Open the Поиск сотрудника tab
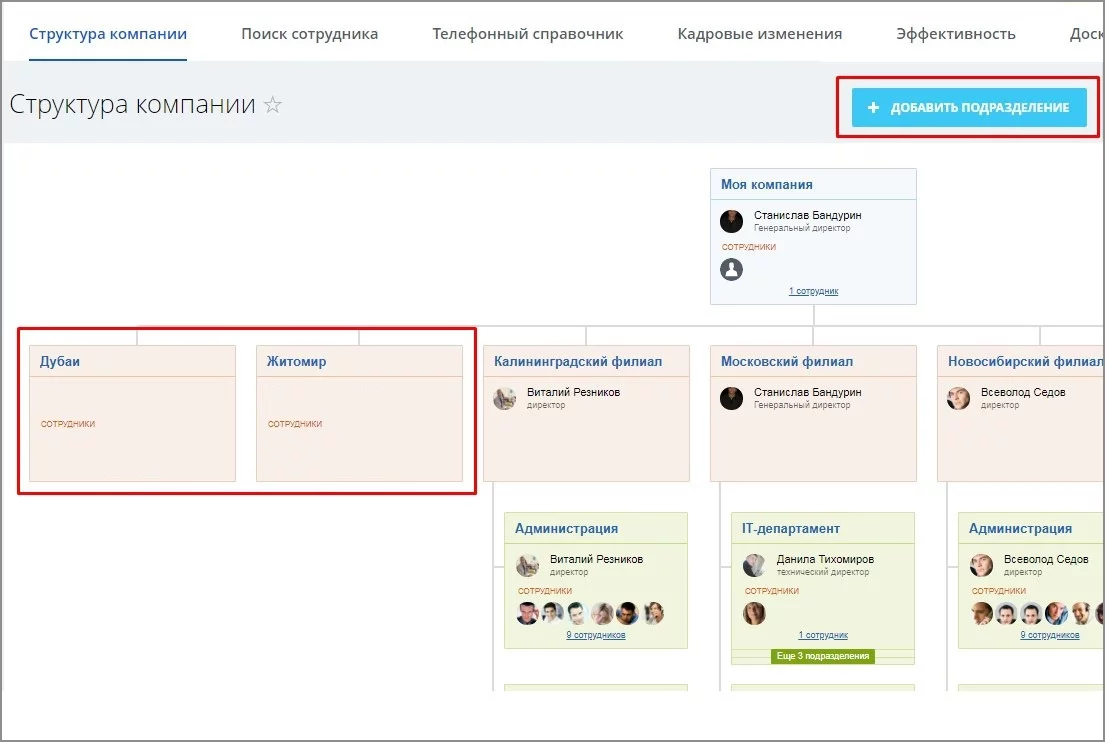Image resolution: width=1105 pixels, height=742 pixels. [x=309, y=34]
